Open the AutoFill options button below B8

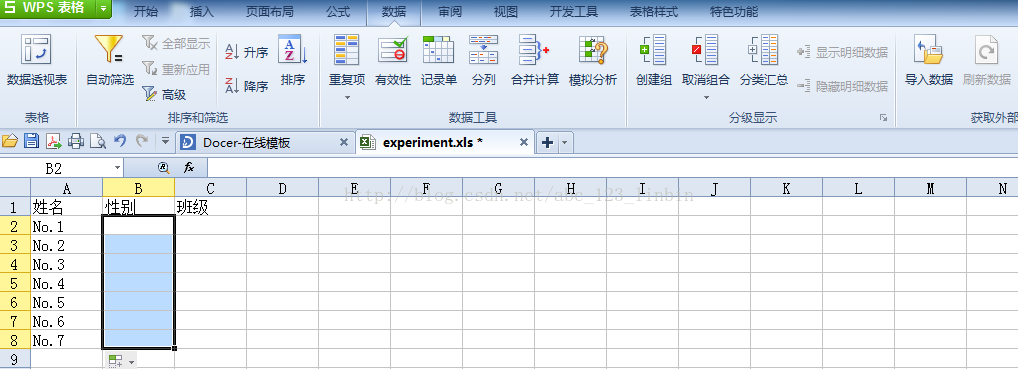coord(121,361)
